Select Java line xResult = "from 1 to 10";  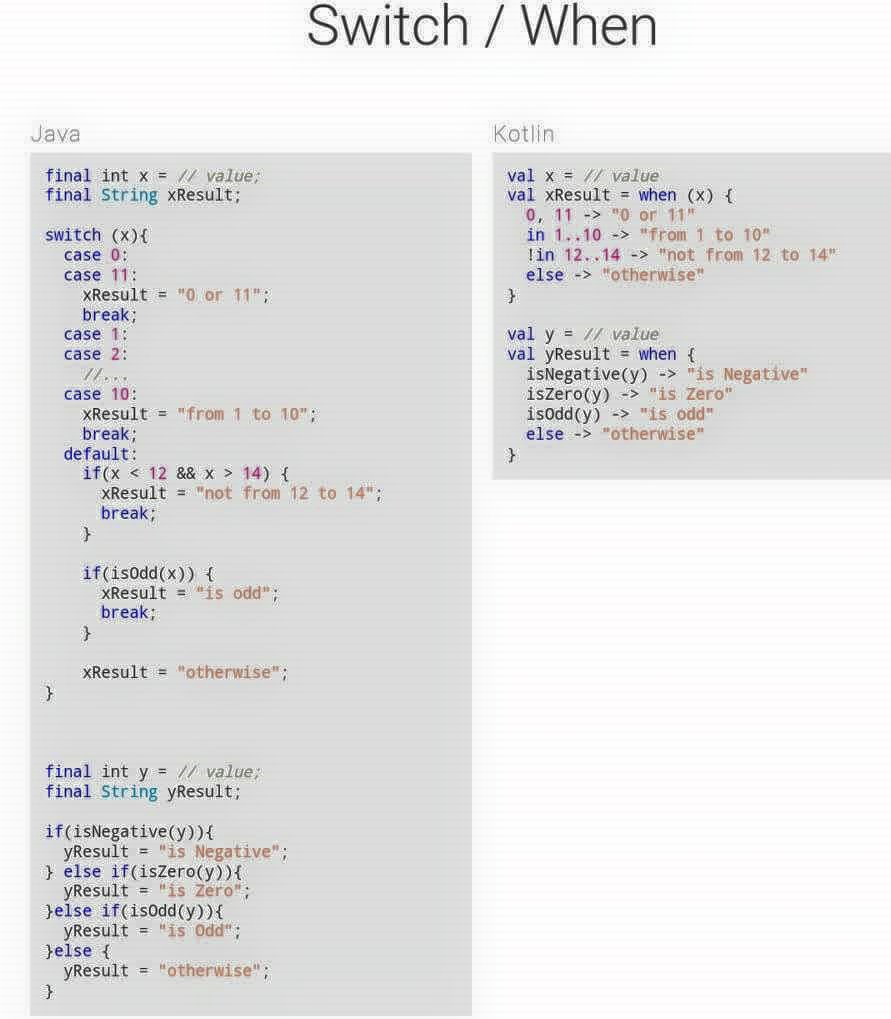tap(199, 414)
